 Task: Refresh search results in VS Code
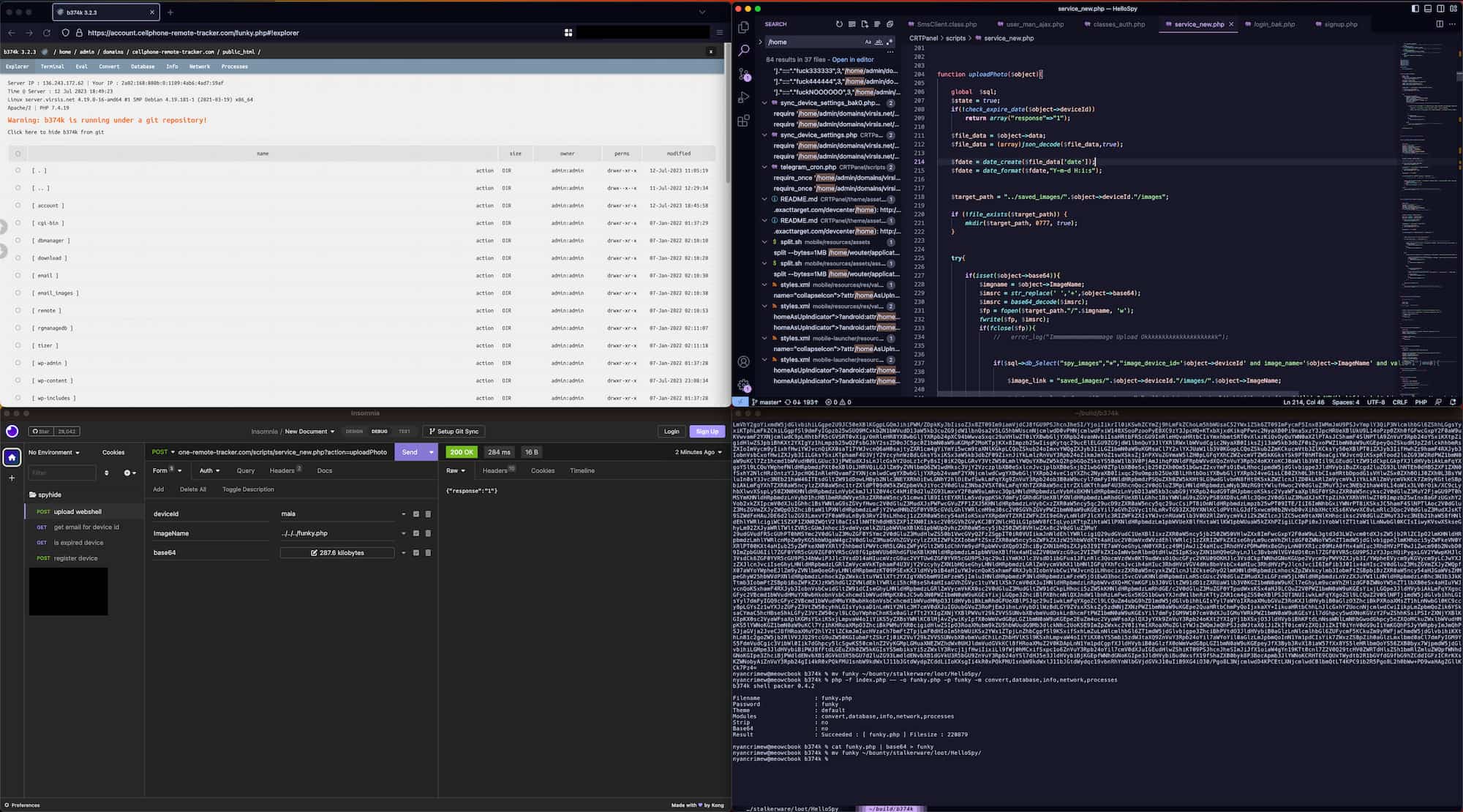[839, 24]
